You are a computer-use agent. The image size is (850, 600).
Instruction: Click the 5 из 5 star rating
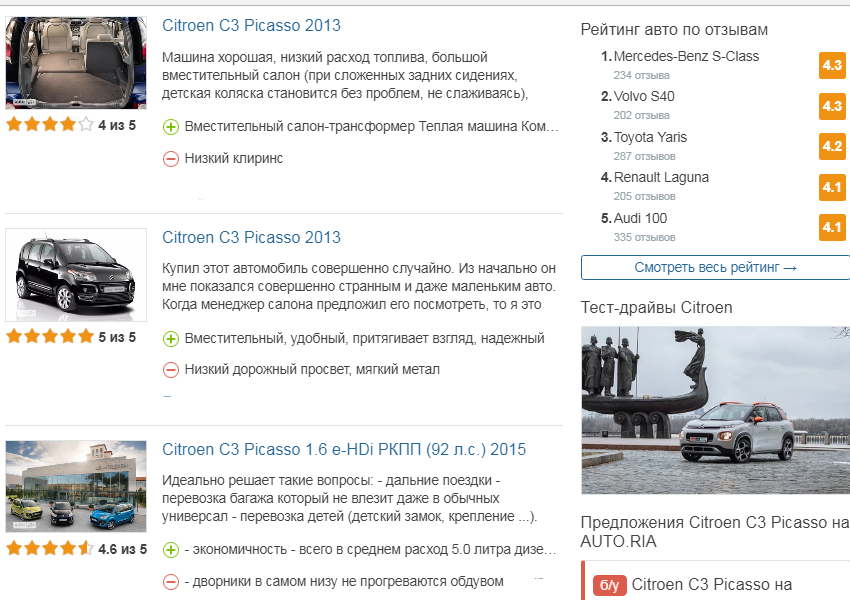pyautogui.click(x=71, y=337)
